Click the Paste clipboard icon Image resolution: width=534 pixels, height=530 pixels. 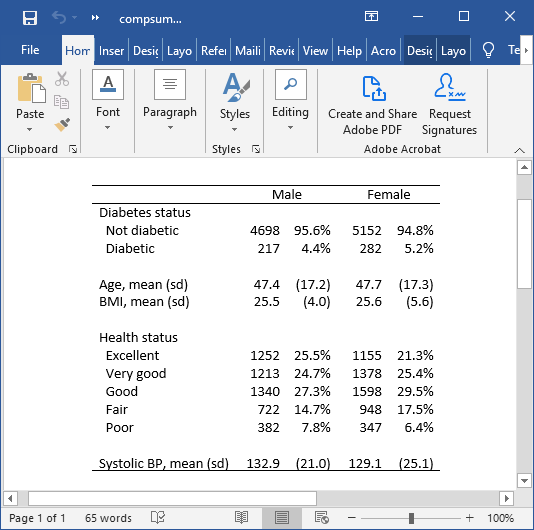tap(32, 88)
